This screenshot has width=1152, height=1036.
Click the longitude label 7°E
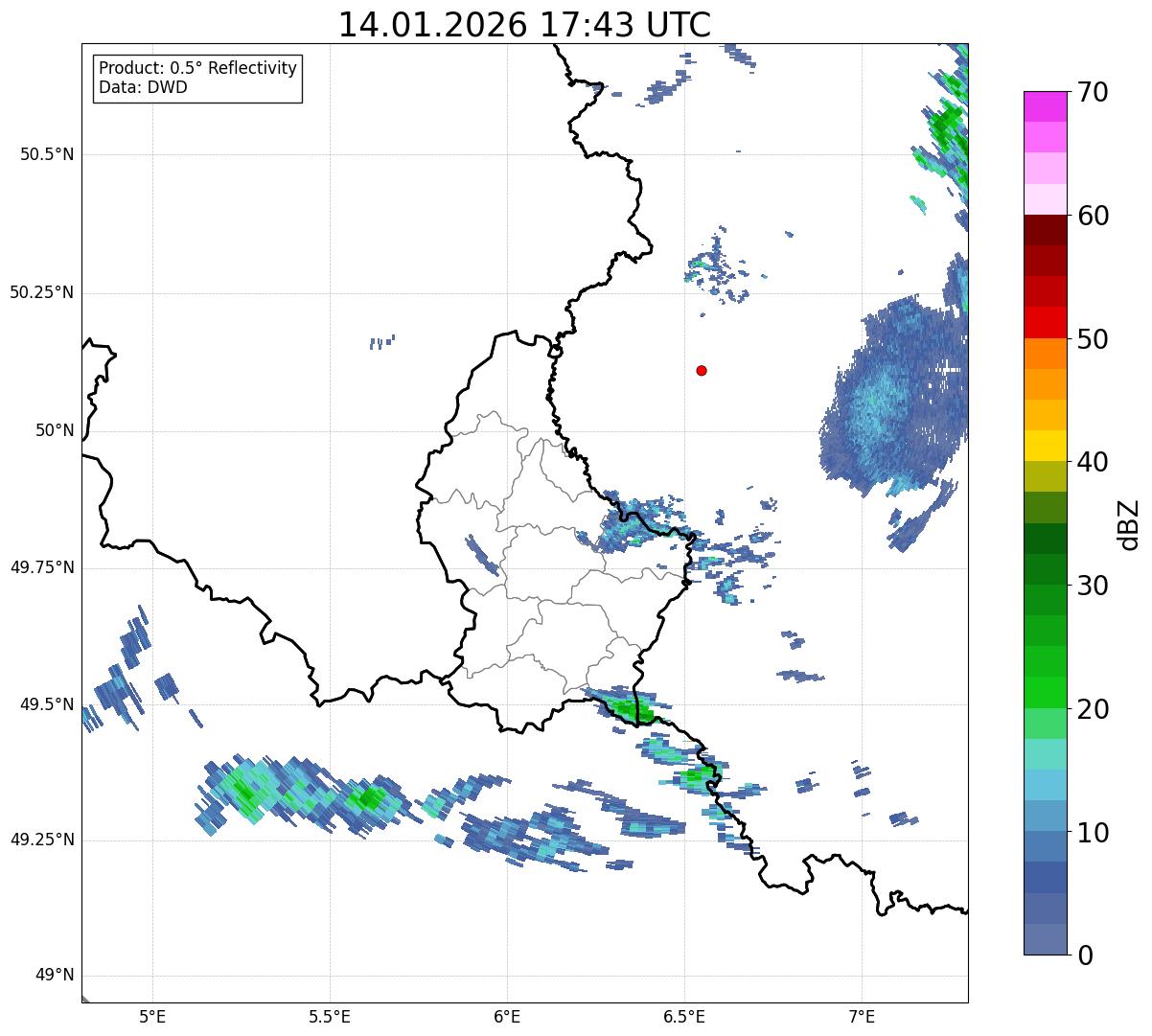(x=862, y=1016)
